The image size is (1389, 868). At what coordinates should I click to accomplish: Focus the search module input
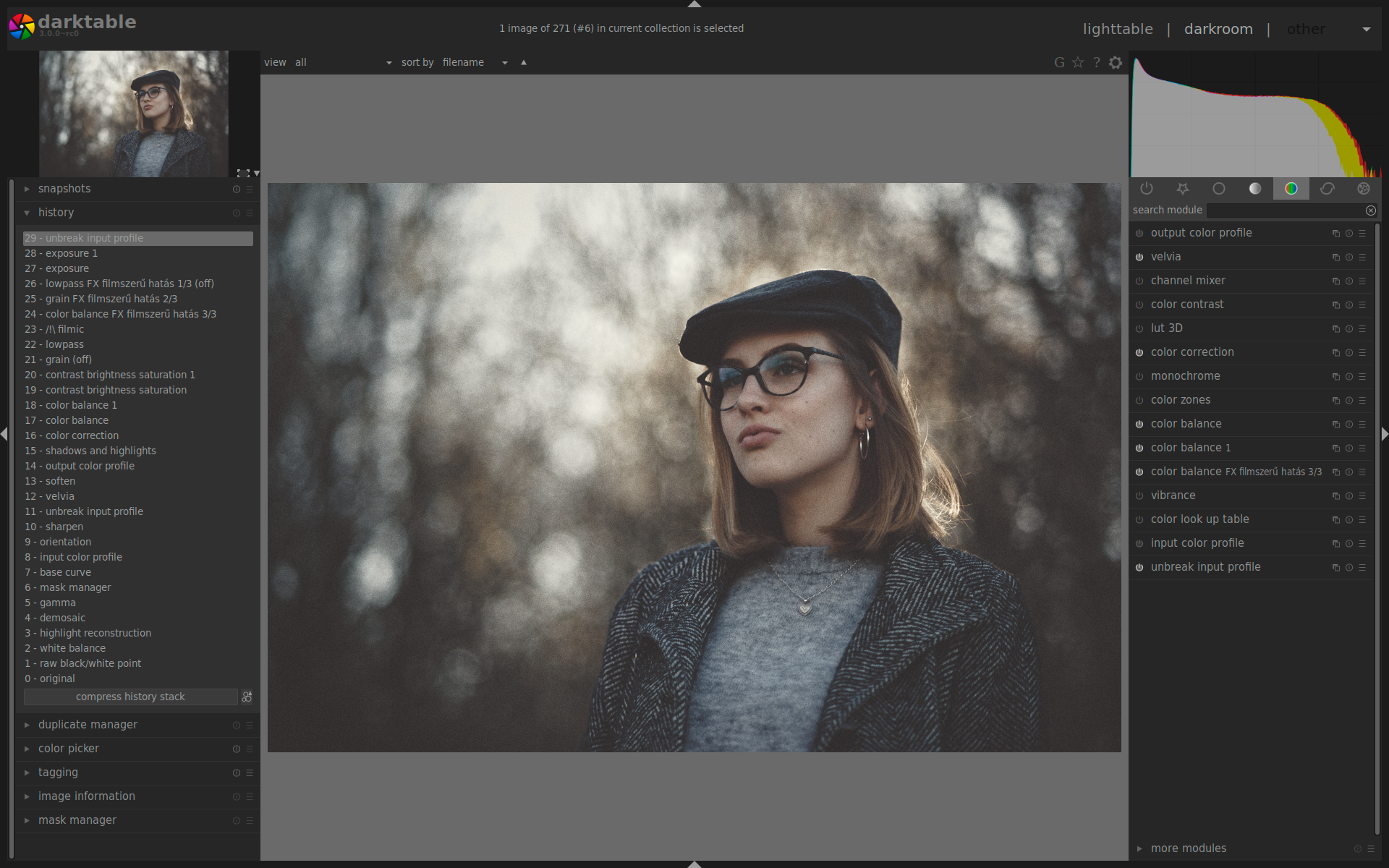(1286, 210)
